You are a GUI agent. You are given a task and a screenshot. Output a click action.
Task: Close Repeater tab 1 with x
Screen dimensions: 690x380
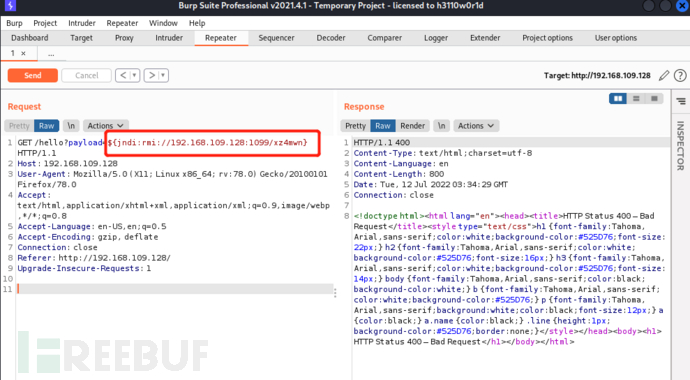tap(23, 53)
